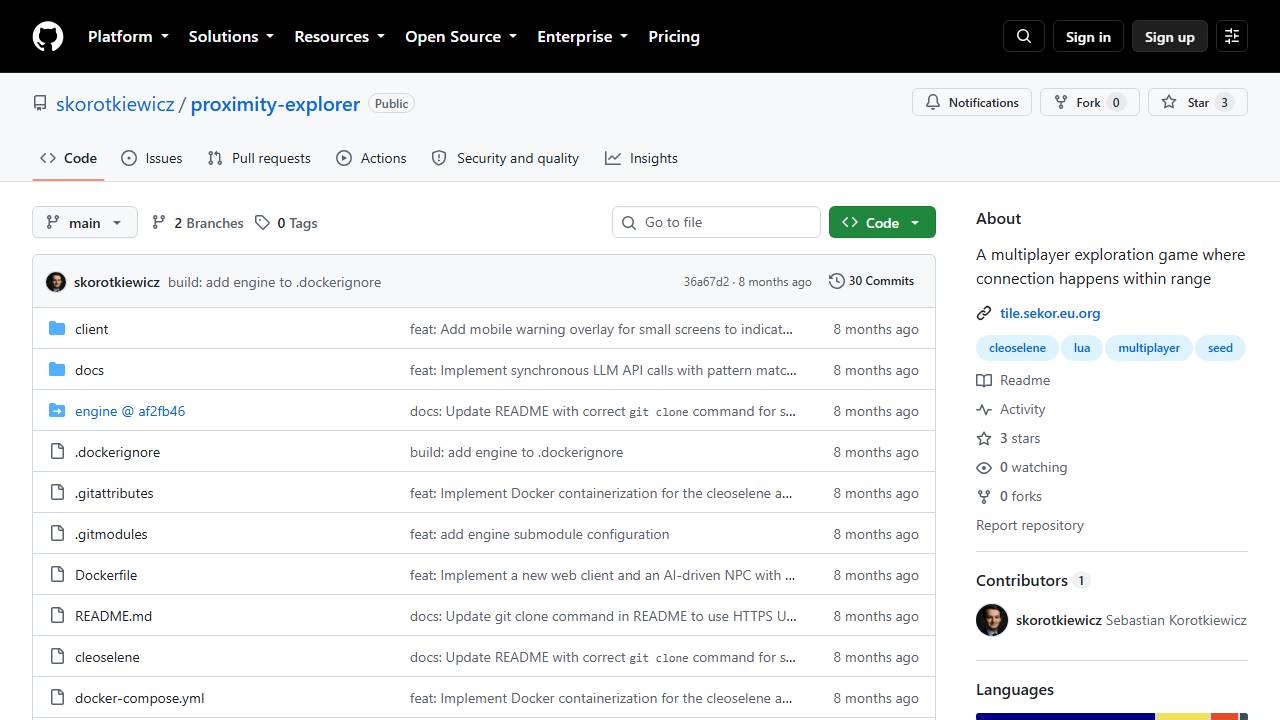
Task: Star the proximity-explorer repository
Action: 1198,102
